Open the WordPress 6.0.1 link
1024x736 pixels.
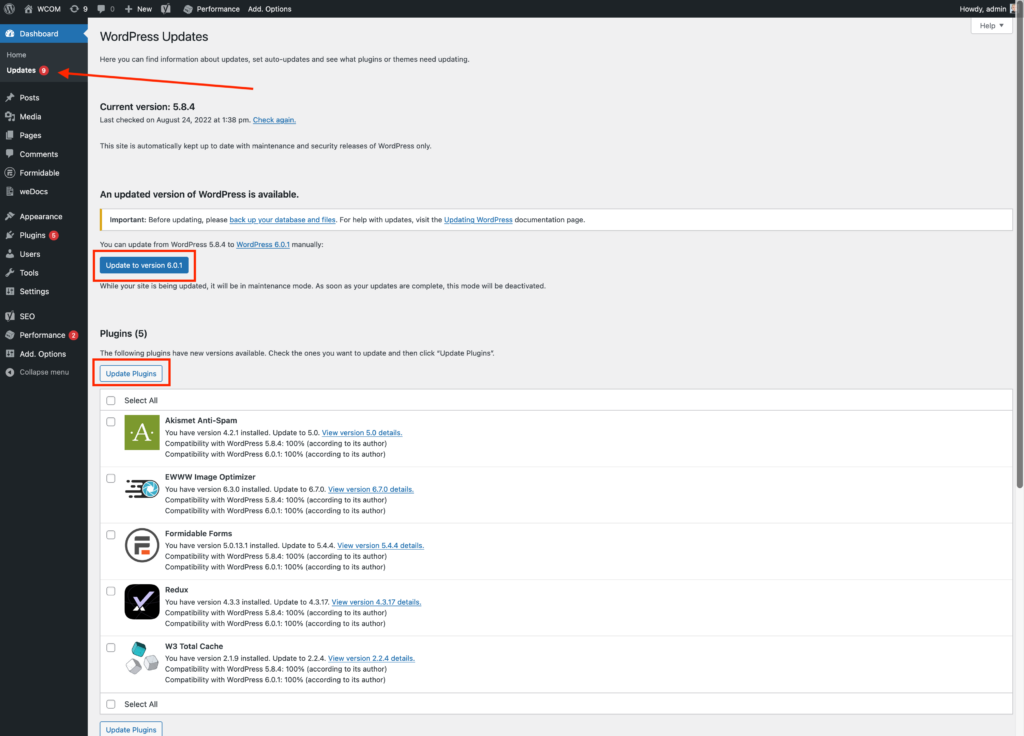(263, 244)
